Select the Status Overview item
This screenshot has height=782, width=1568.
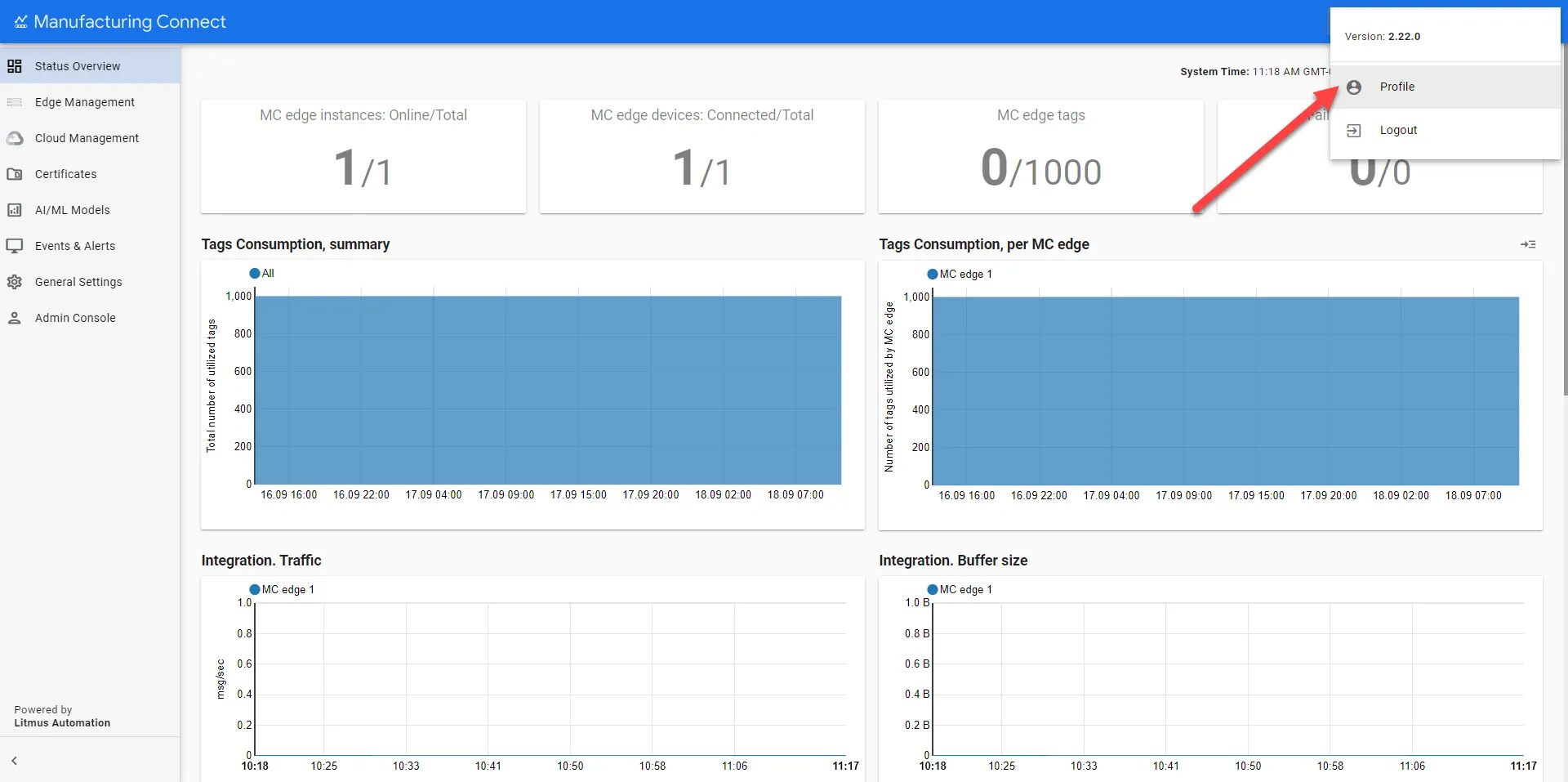click(x=90, y=66)
